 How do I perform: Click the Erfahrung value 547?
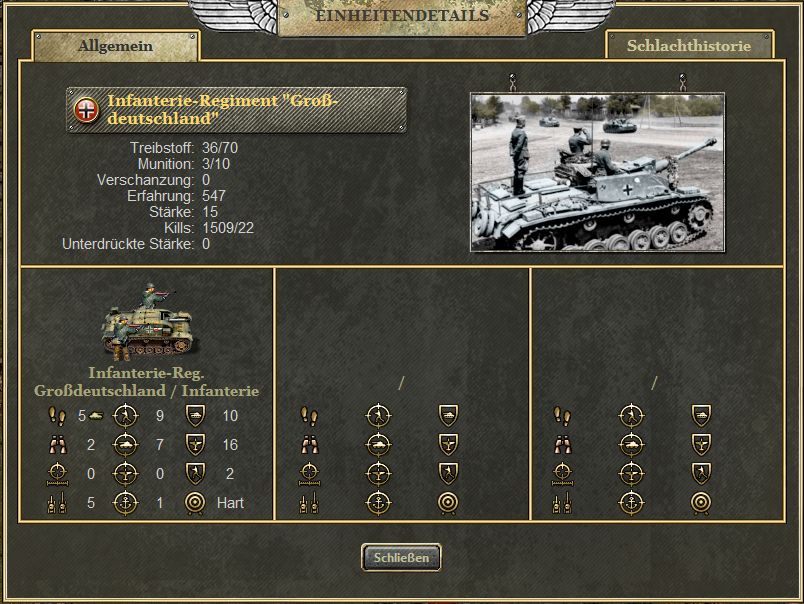click(x=214, y=196)
